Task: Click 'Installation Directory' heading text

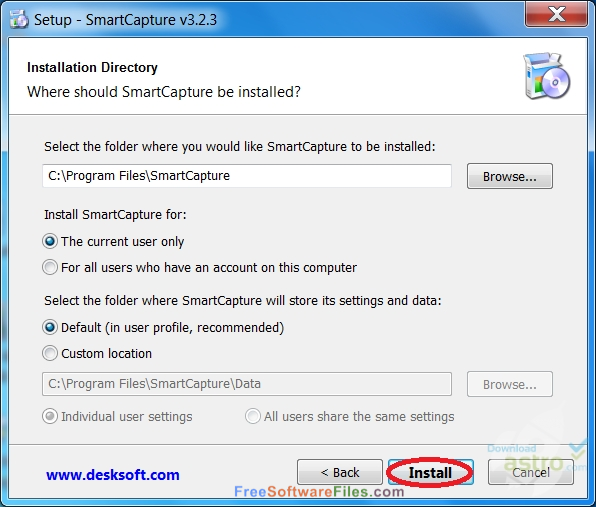Action: (92, 67)
